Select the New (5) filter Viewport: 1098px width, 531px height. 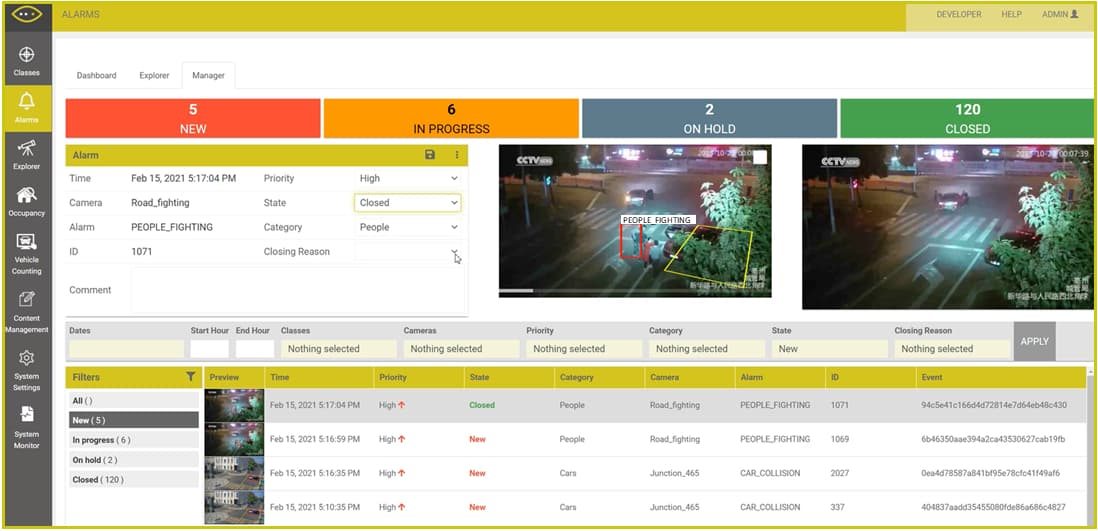click(x=132, y=420)
